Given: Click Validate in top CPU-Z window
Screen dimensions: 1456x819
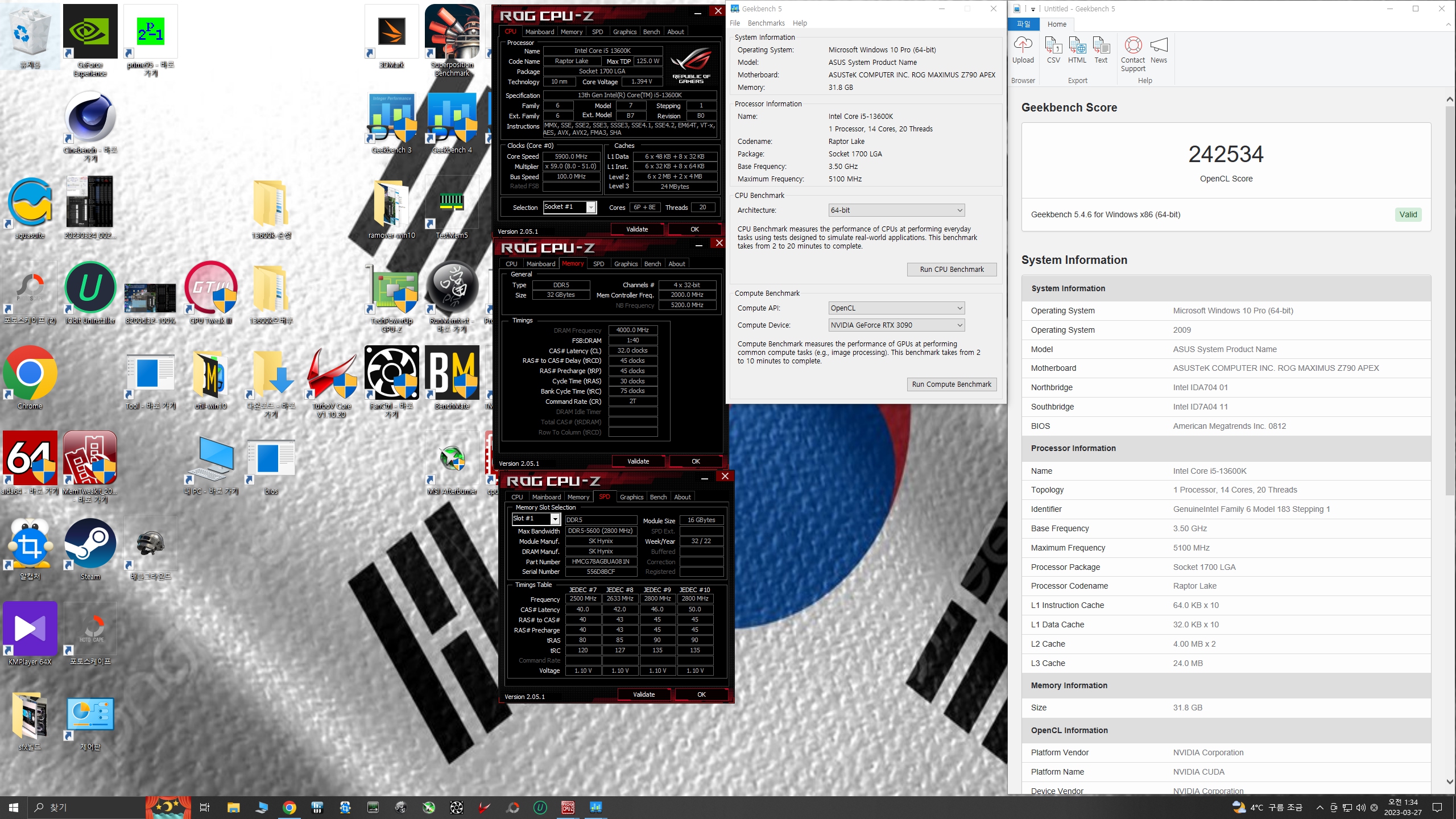Looking at the screenshot, I should tap(637, 229).
